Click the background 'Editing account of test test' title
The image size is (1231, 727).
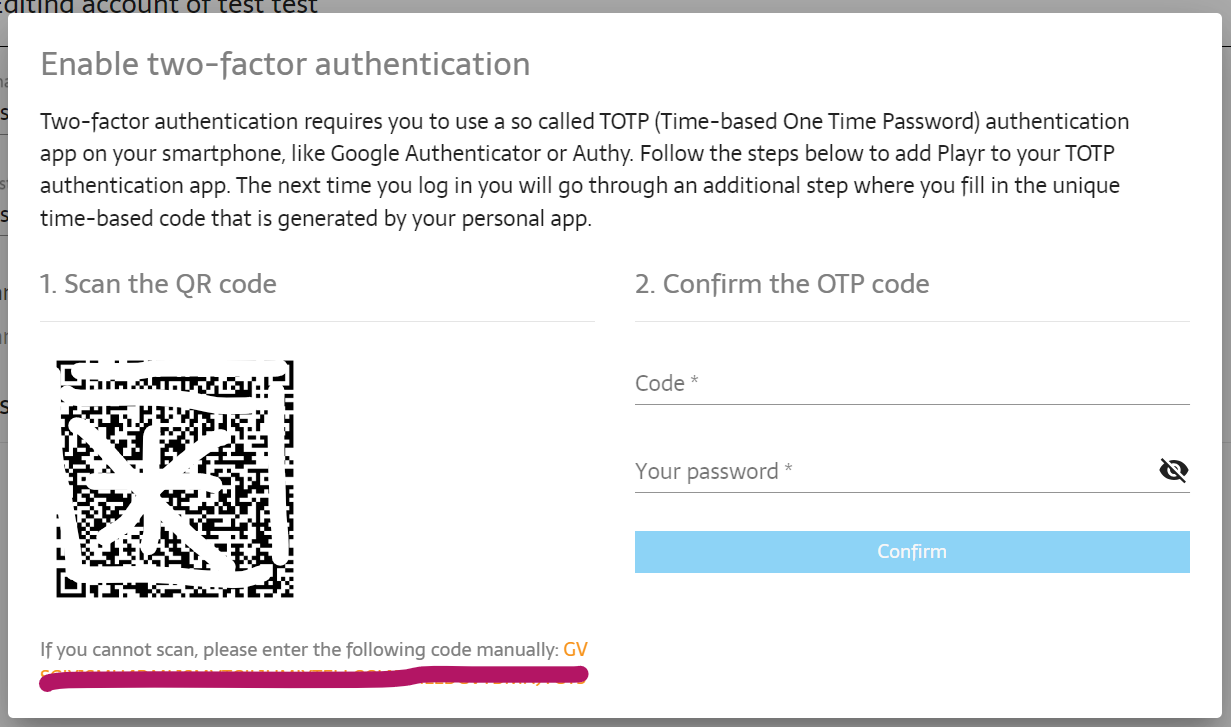pos(160,7)
